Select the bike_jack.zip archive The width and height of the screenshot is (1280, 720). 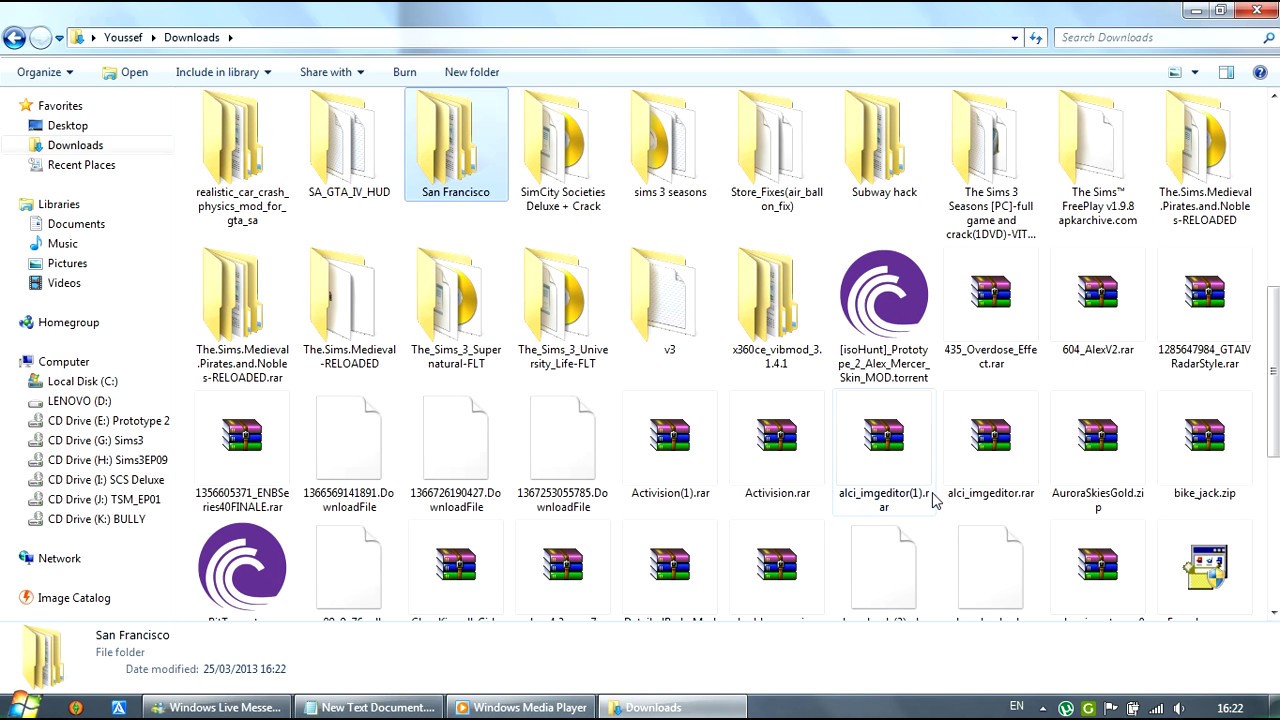tap(1205, 447)
